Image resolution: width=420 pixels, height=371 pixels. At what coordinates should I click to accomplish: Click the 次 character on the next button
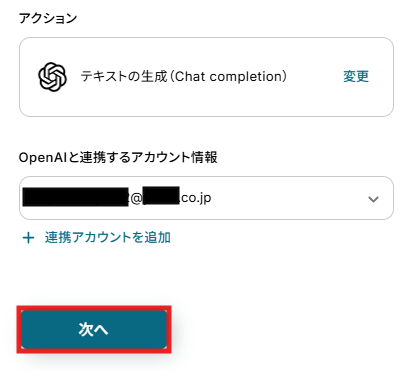point(85,329)
